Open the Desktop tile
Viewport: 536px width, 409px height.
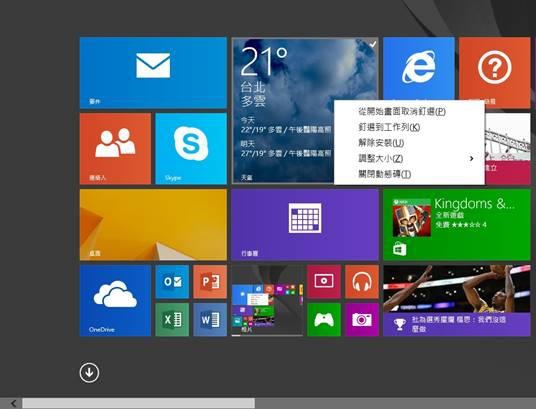[x=153, y=225]
